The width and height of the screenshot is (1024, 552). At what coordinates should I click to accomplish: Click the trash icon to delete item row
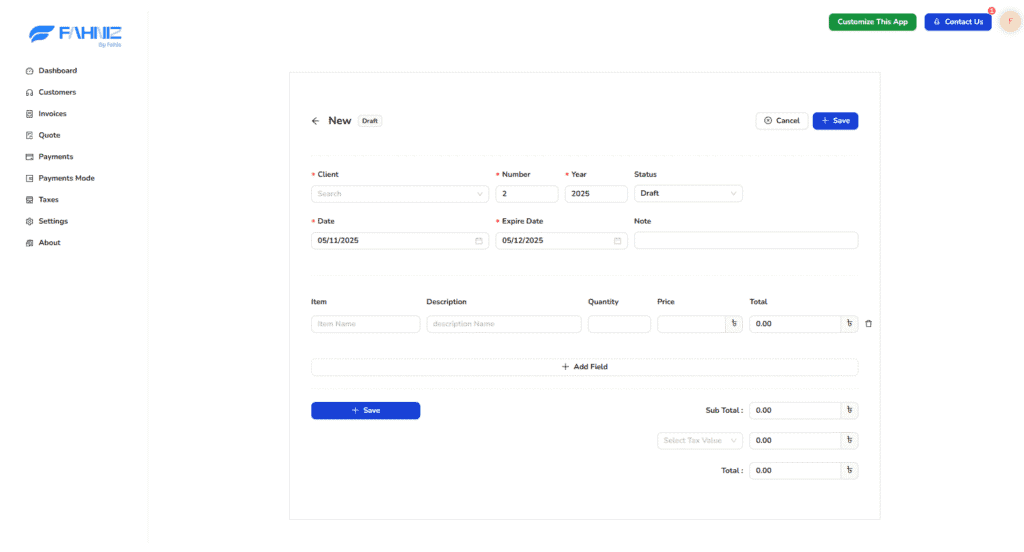868,324
